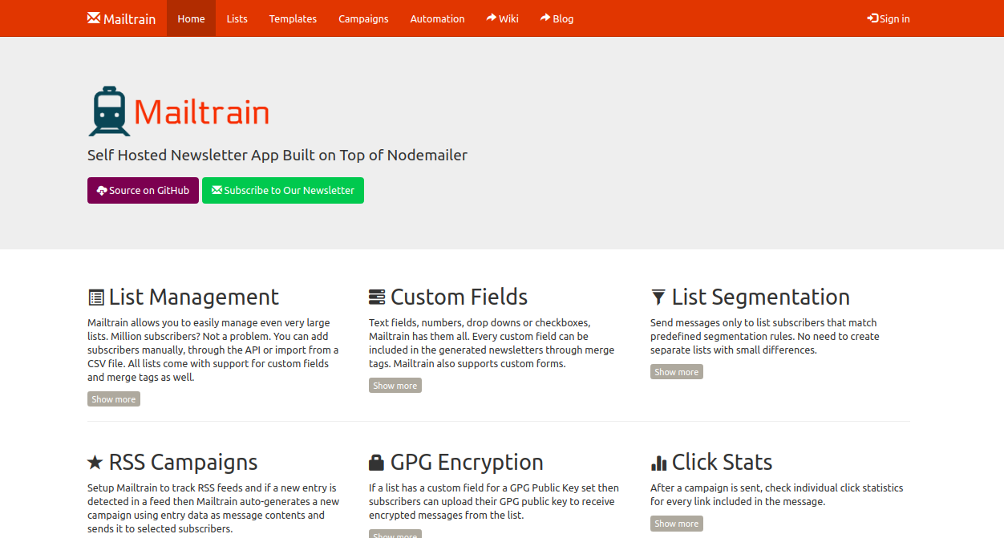This screenshot has height=539, width=1004.
Task: Click the List Segmentation filter icon
Action: [x=658, y=297]
